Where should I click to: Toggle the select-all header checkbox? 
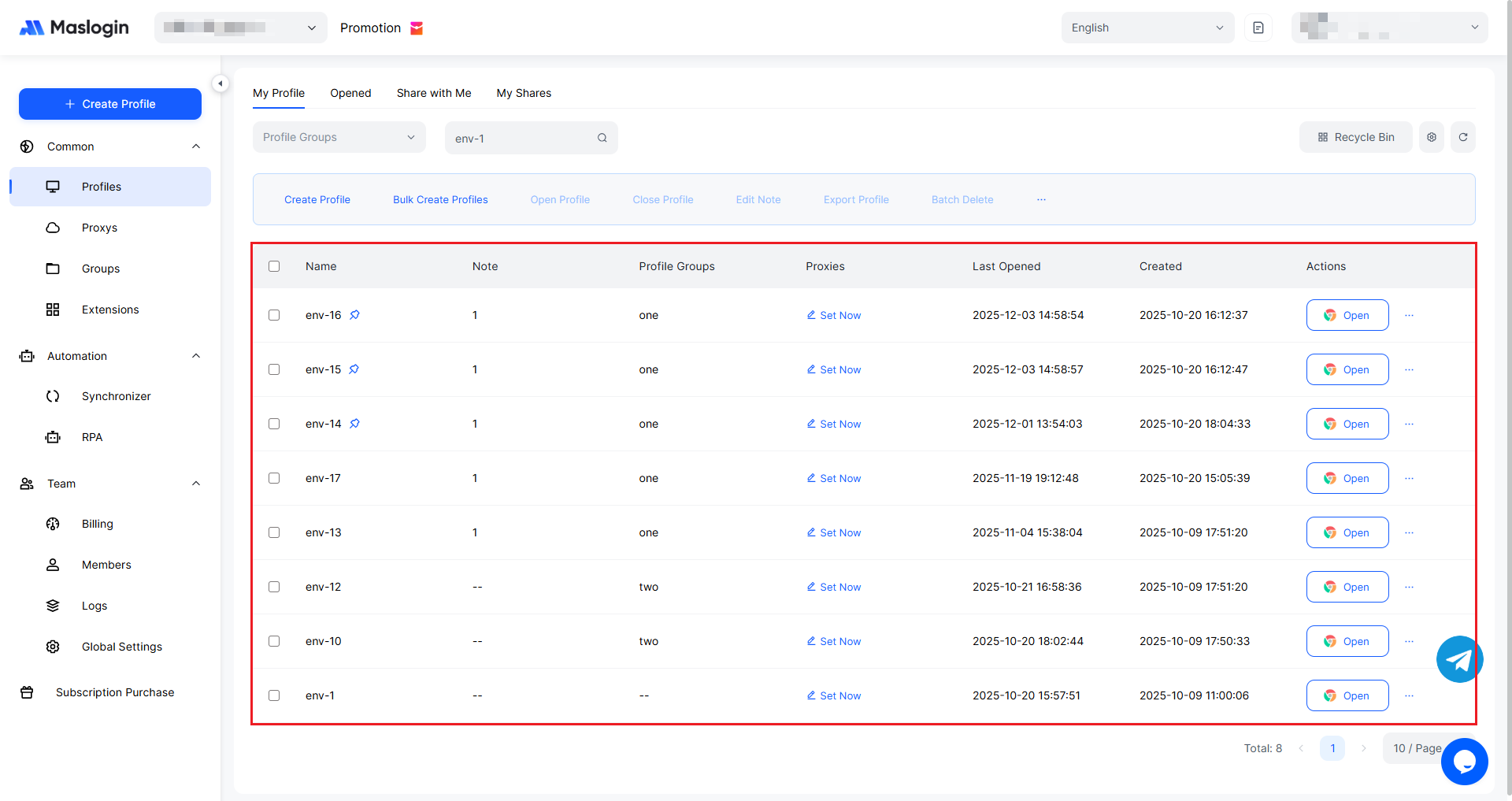[x=274, y=266]
